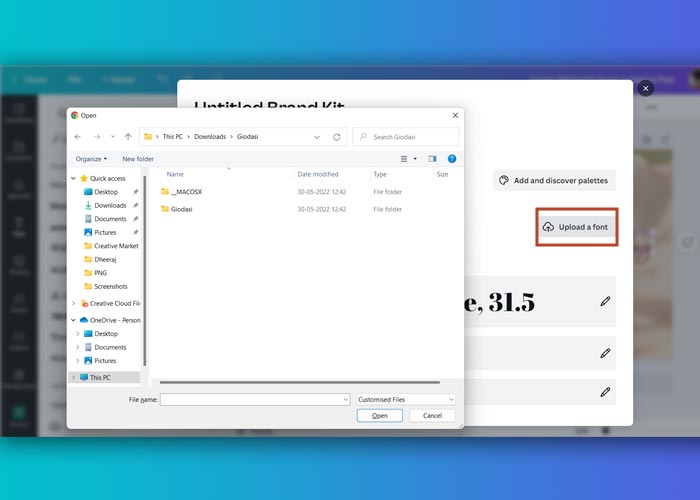The height and width of the screenshot is (500, 700).
Task: Expand the address bar history dropdown
Action: tap(317, 137)
